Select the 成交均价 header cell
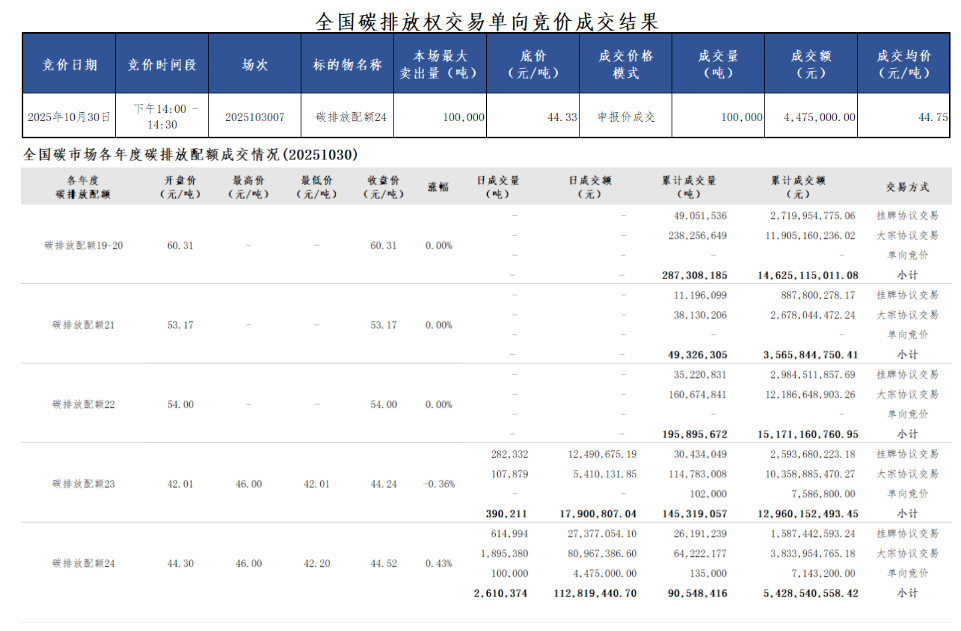 pyautogui.click(x=904, y=64)
